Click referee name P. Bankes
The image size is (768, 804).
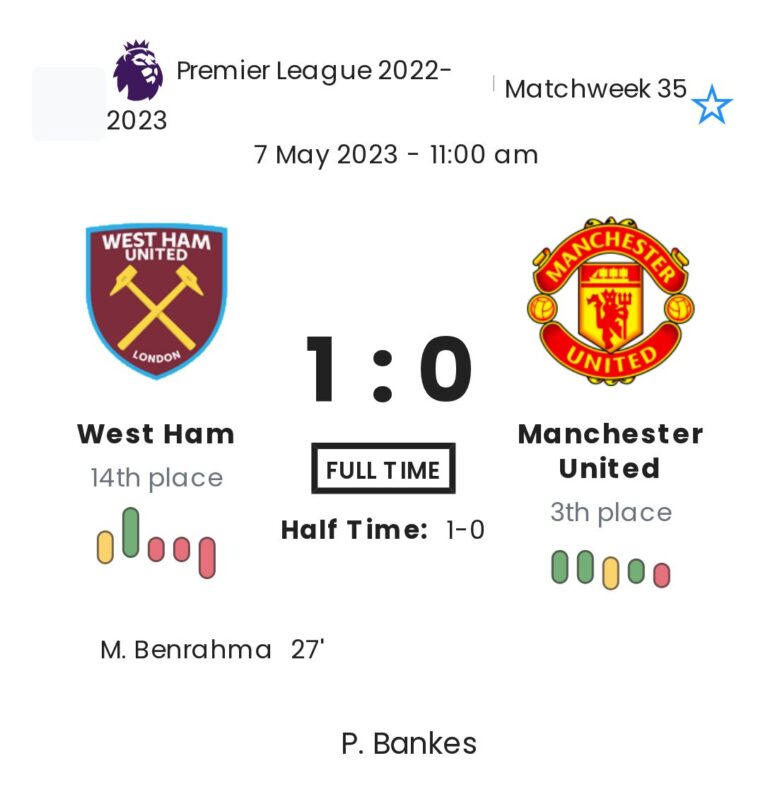click(x=409, y=744)
